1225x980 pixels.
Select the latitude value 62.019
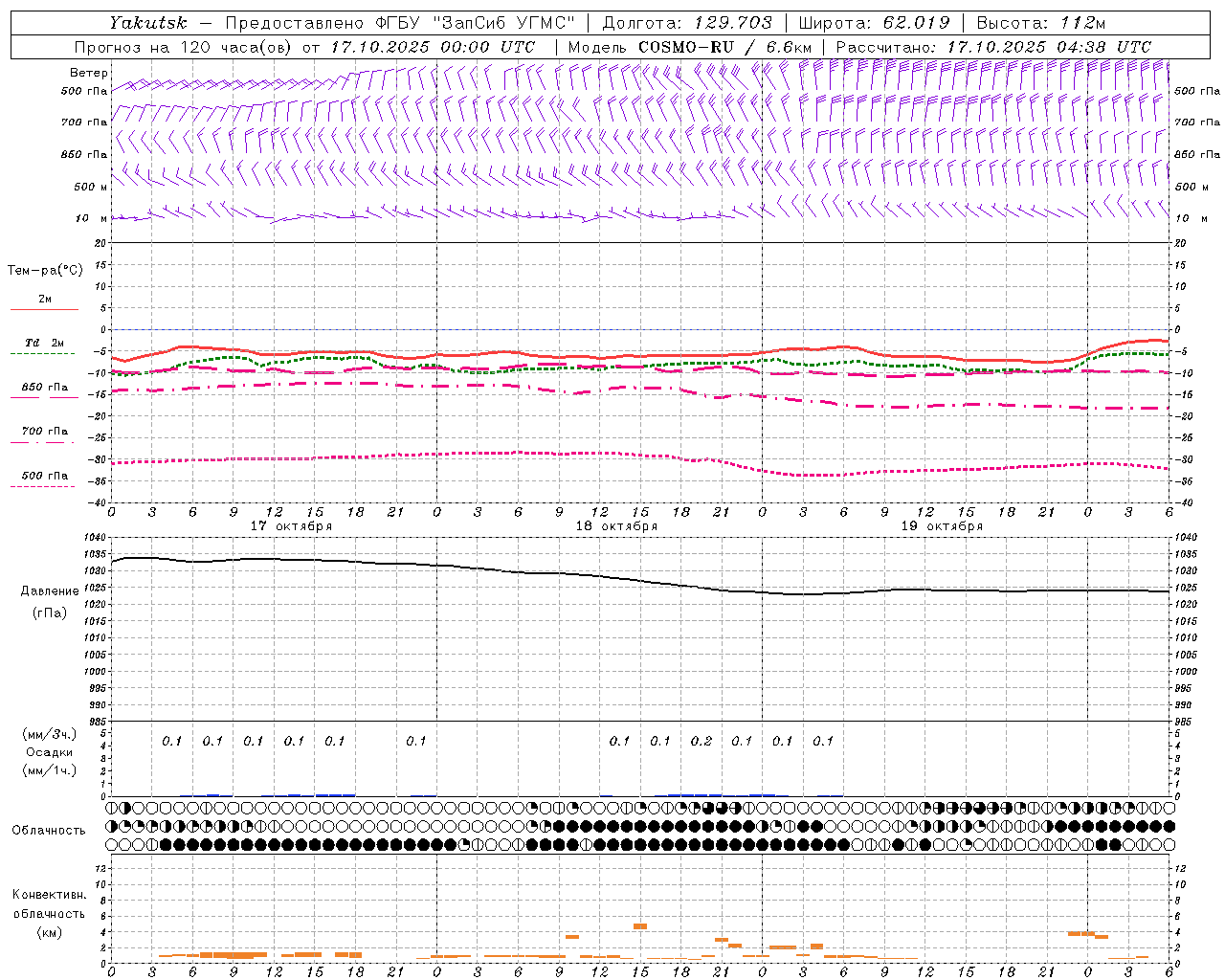917,22
